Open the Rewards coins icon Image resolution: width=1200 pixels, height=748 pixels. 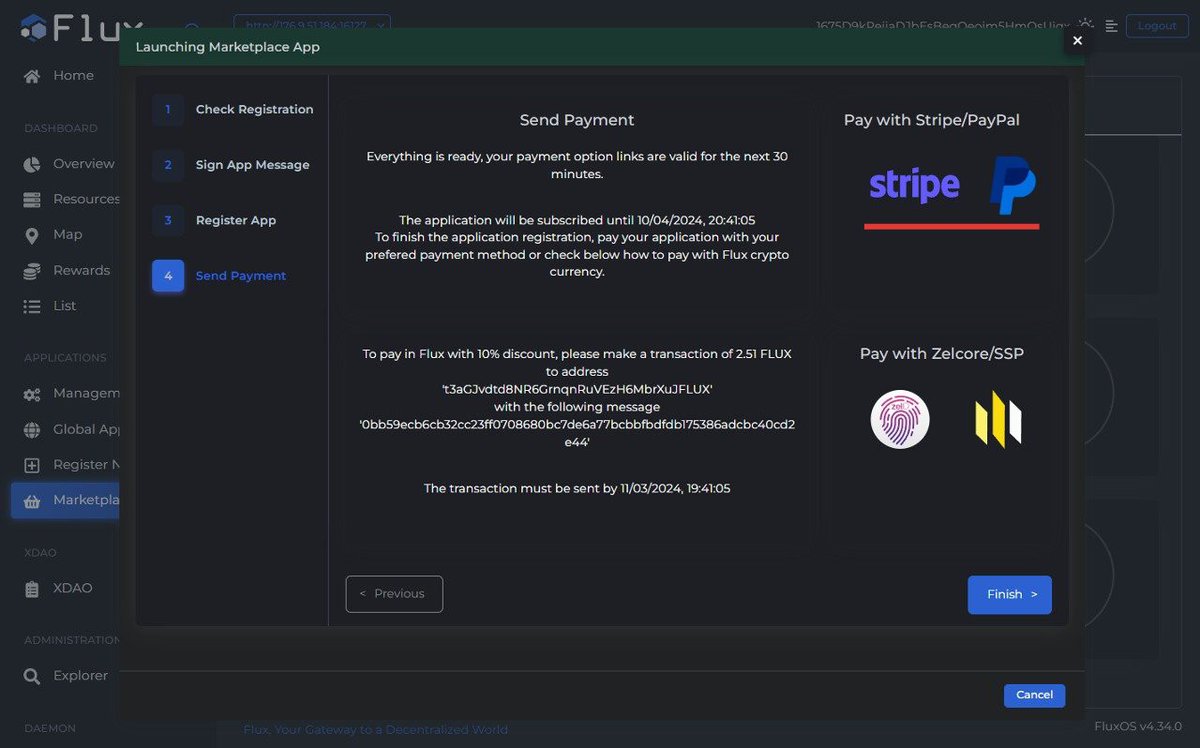coord(32,271)
